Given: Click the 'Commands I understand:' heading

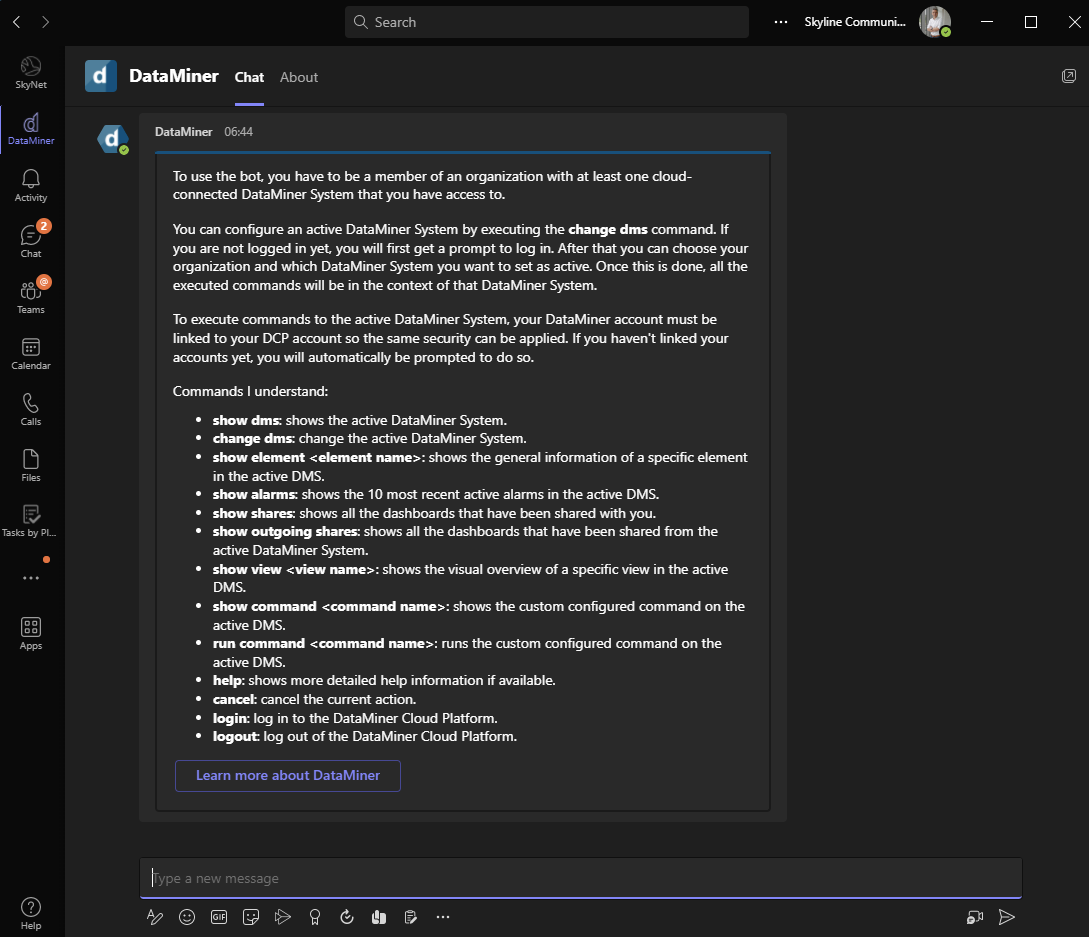Looking at the screenshot, I should pyautogui.click(x=250, y=392).
